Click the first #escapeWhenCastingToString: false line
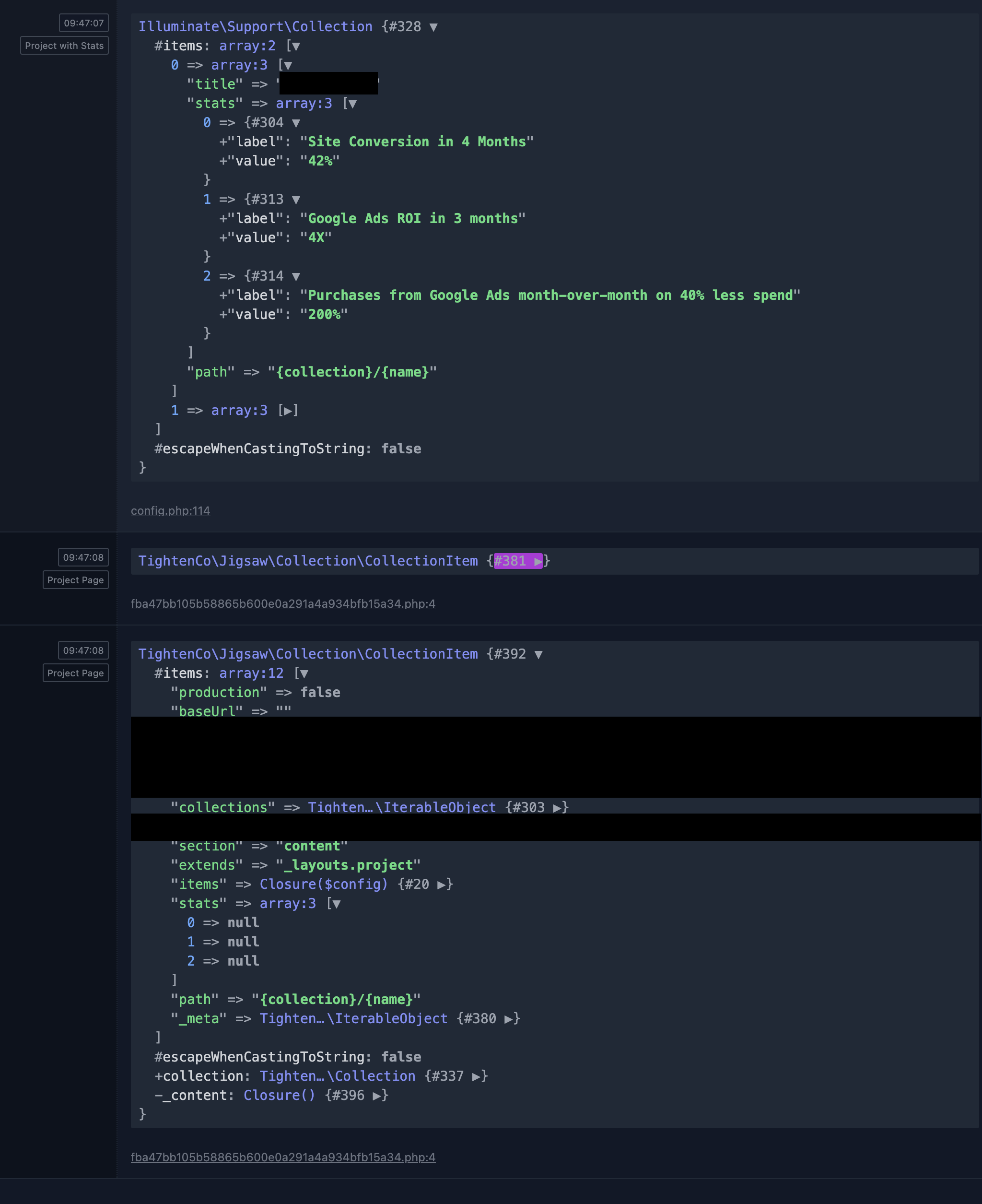Viewport: 982px width, 1204px height. (x=288, y=449)
